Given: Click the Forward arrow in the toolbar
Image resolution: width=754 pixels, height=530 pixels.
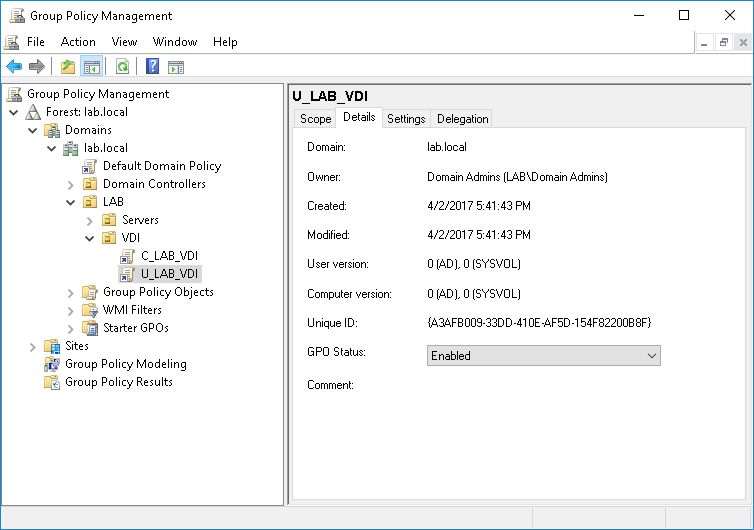Looking at the screenshot, I should click(x=37, y=67).
